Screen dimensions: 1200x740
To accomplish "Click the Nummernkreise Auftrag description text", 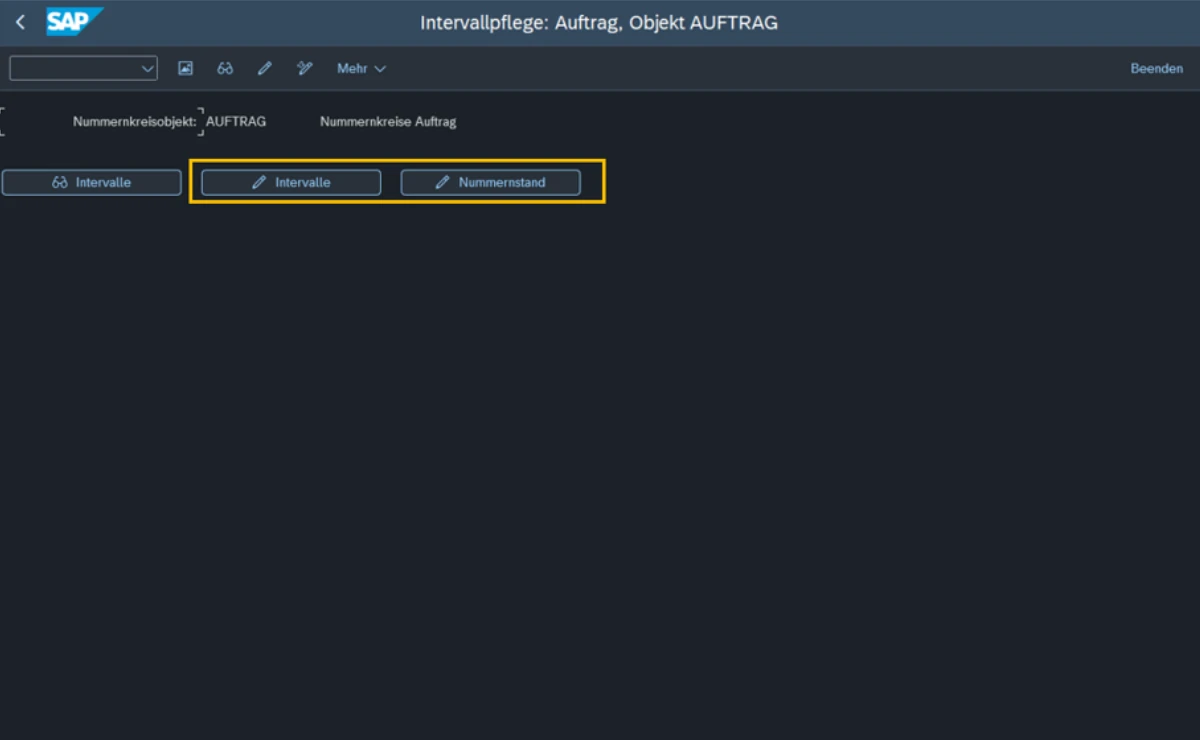I will [x=388, y=121].
